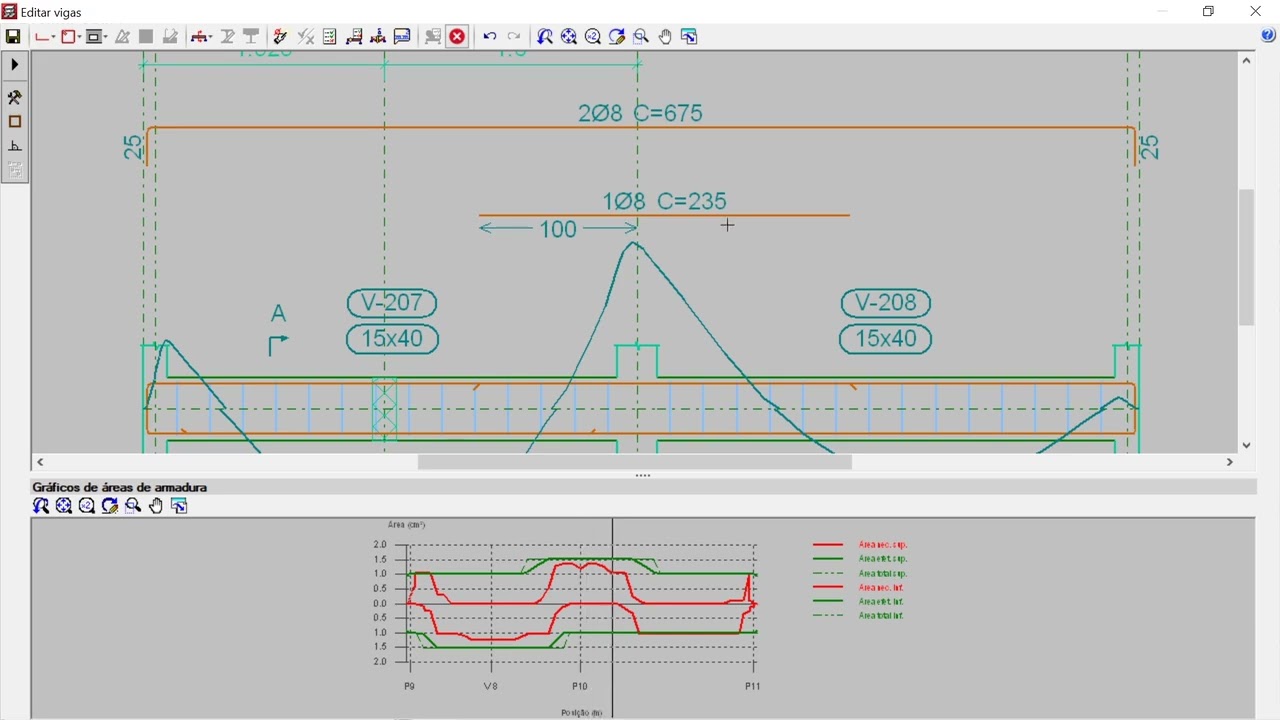Click the 2Ø8 C=675 reinforcement text
1280x720 pixels.
640,113
